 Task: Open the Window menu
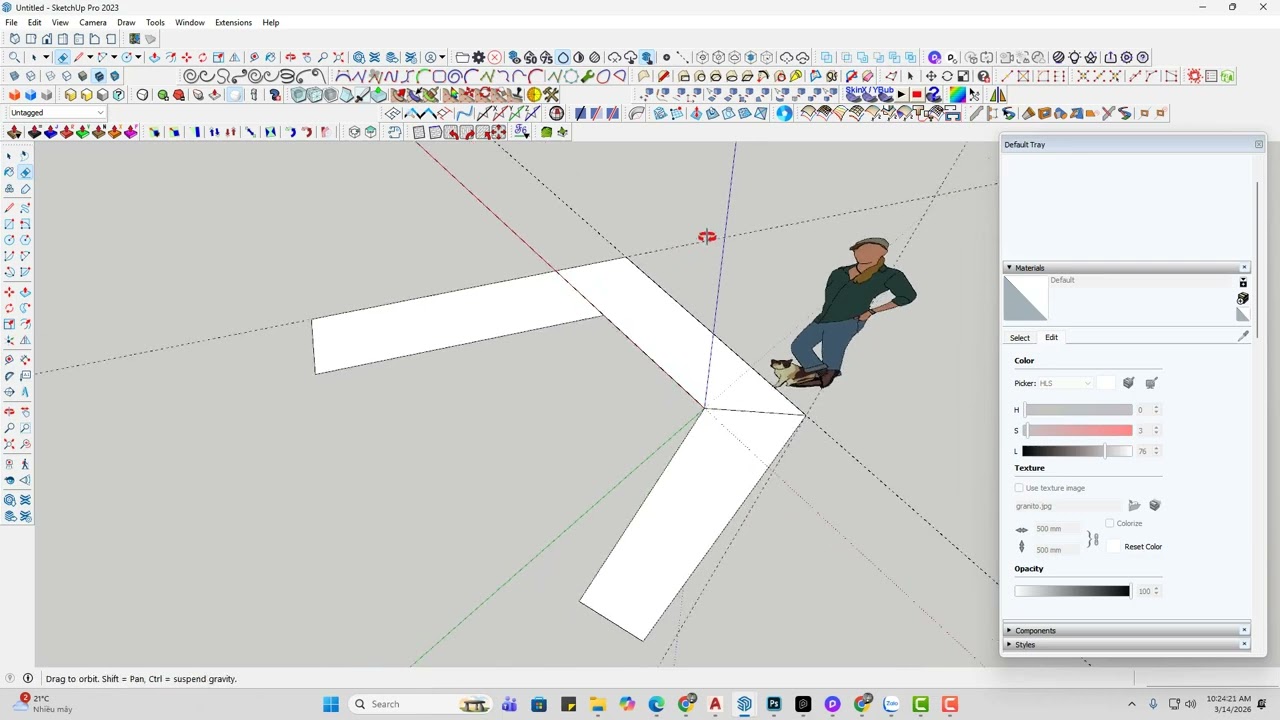tap(190, 22)
